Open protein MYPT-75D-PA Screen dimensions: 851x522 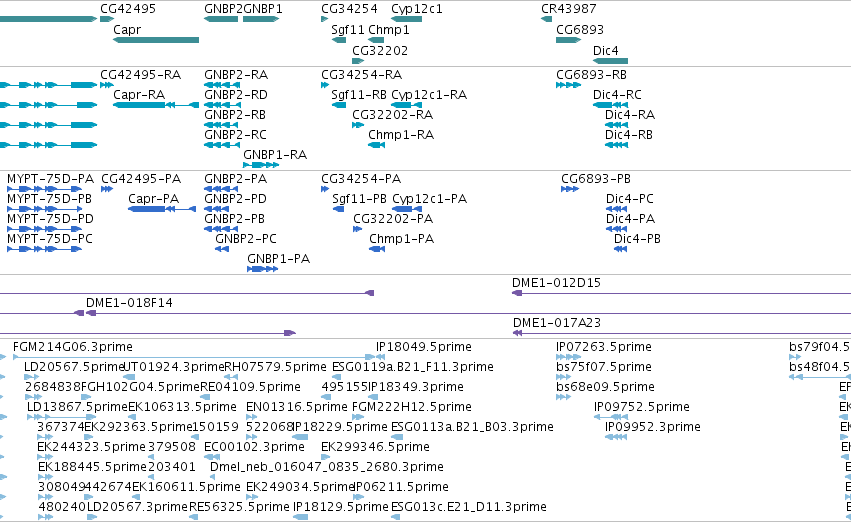click(50, 179)
